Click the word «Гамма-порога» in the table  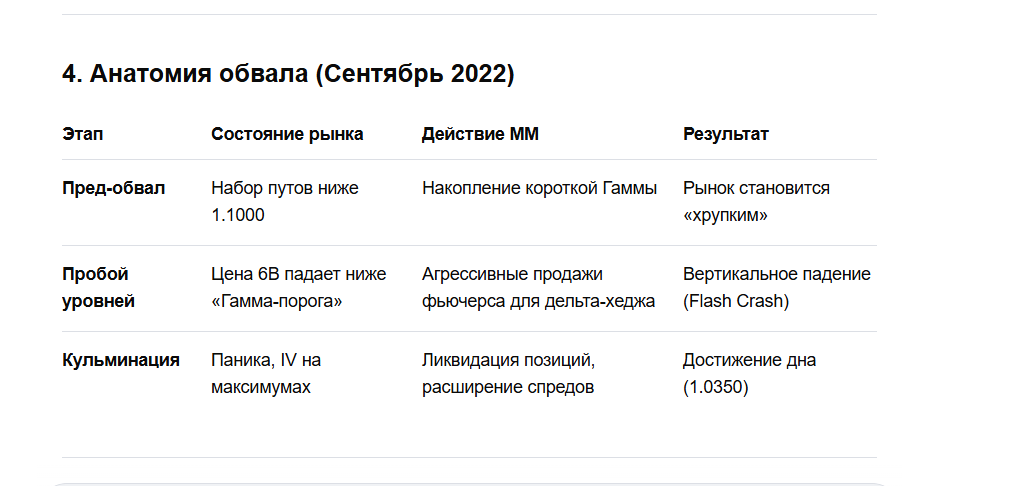click(277, 301)
